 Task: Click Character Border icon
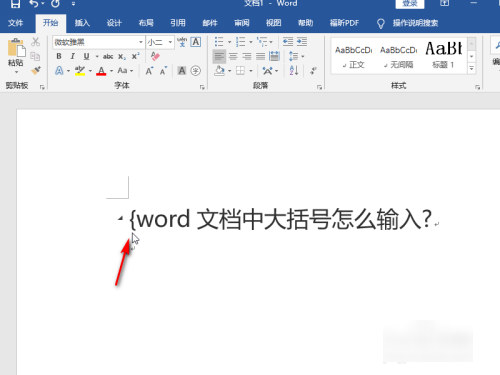tap(196, 42)
